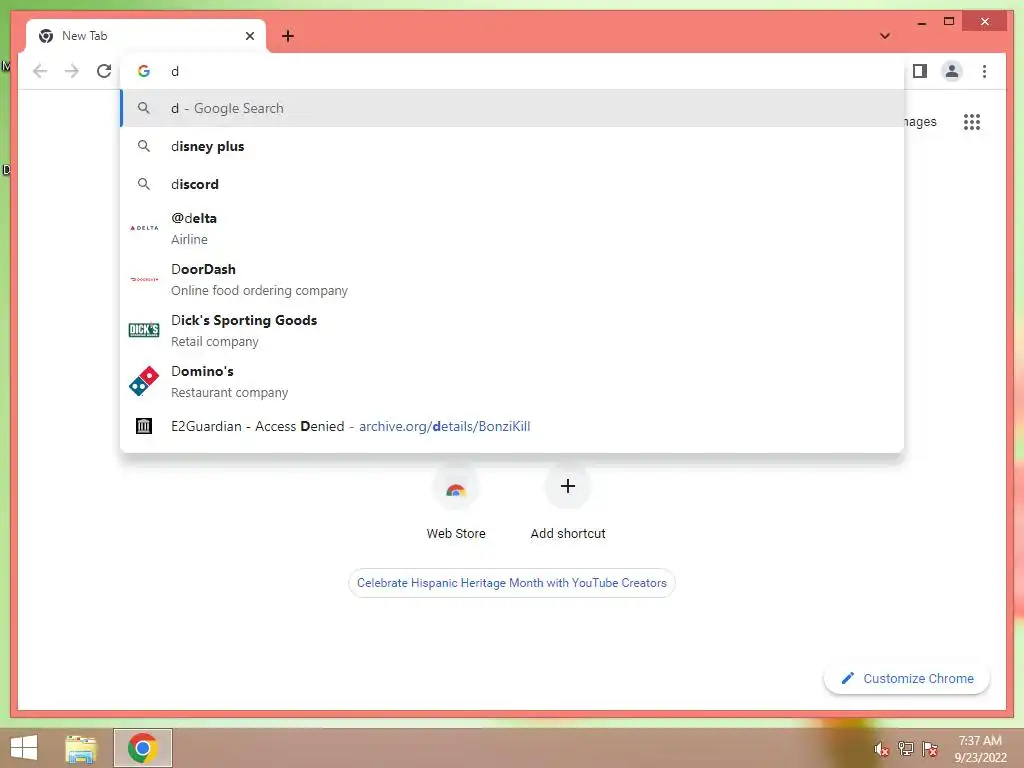Click magnifier icon beside disney plus
The height and width of the screenshot is (768, 1024).
(x=144, y=146)
